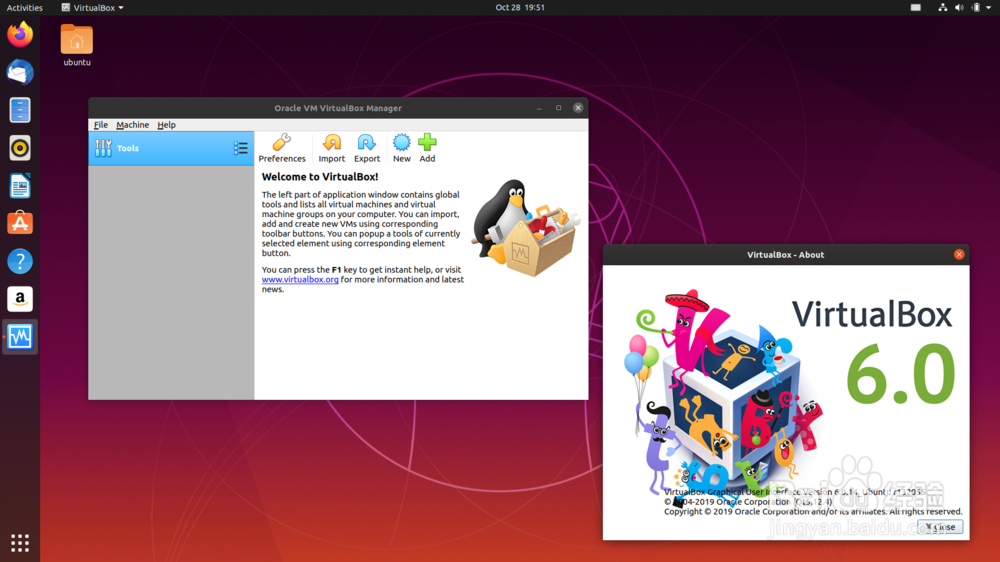
Task: Click Oracle VM VirtualBox Manager title bar
Action: click(x=338, y=108)
